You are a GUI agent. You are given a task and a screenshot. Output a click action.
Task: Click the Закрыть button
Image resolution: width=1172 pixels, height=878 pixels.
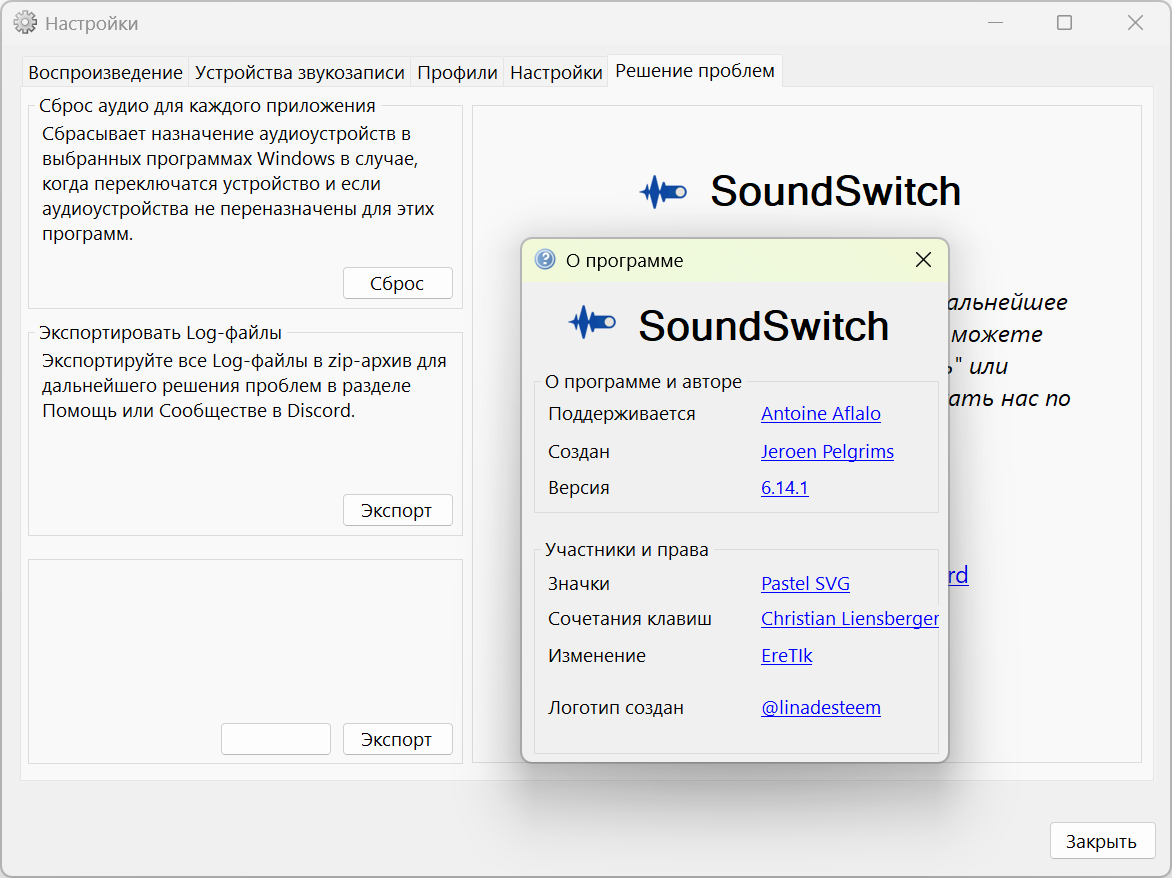pyautogui.click(x=1102, y=841)
